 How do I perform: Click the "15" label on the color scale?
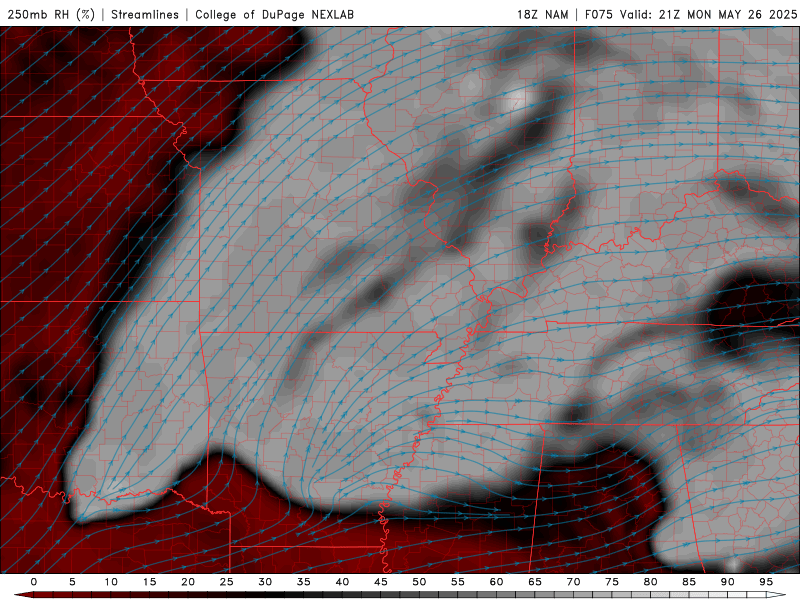tap(149, 582)
